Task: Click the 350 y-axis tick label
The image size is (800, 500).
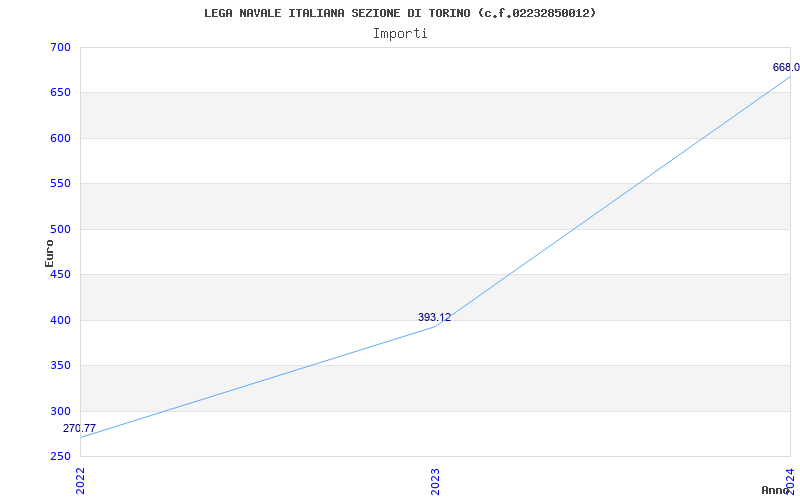Action: (60, 366)
